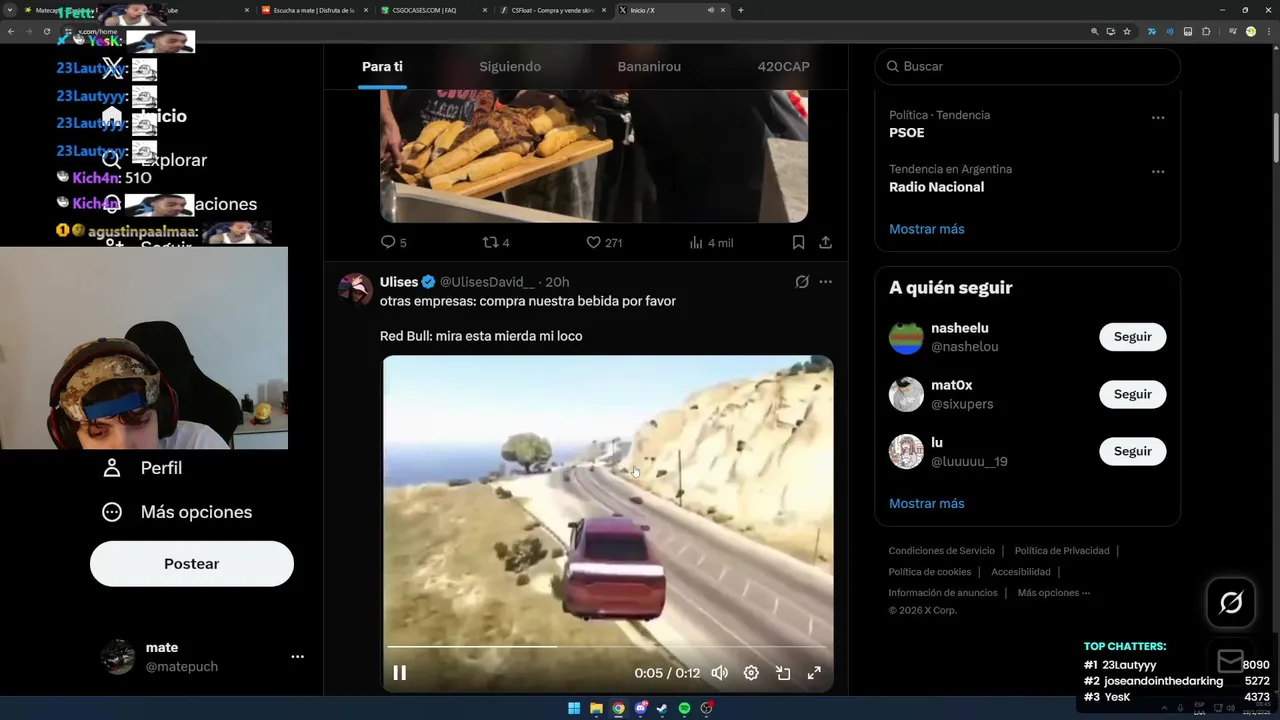1280x720 pixels.
Task: Bookmark the post with the food photo
Action: [798, 242]
